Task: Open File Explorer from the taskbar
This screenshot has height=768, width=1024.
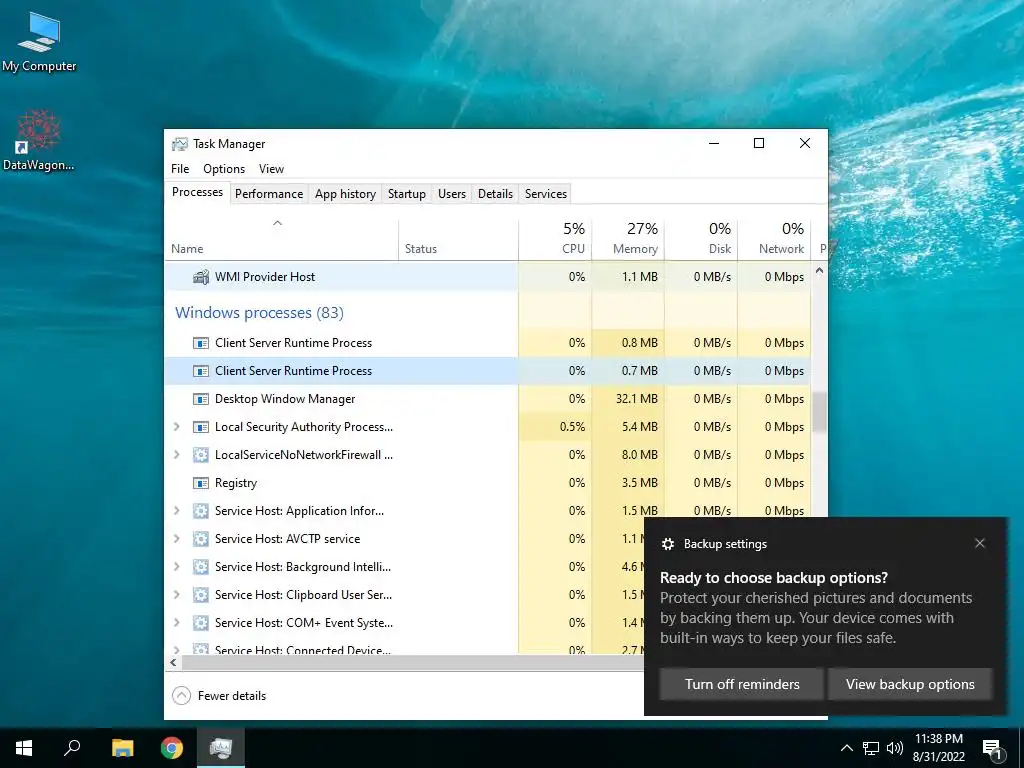Action: (122, 748)
